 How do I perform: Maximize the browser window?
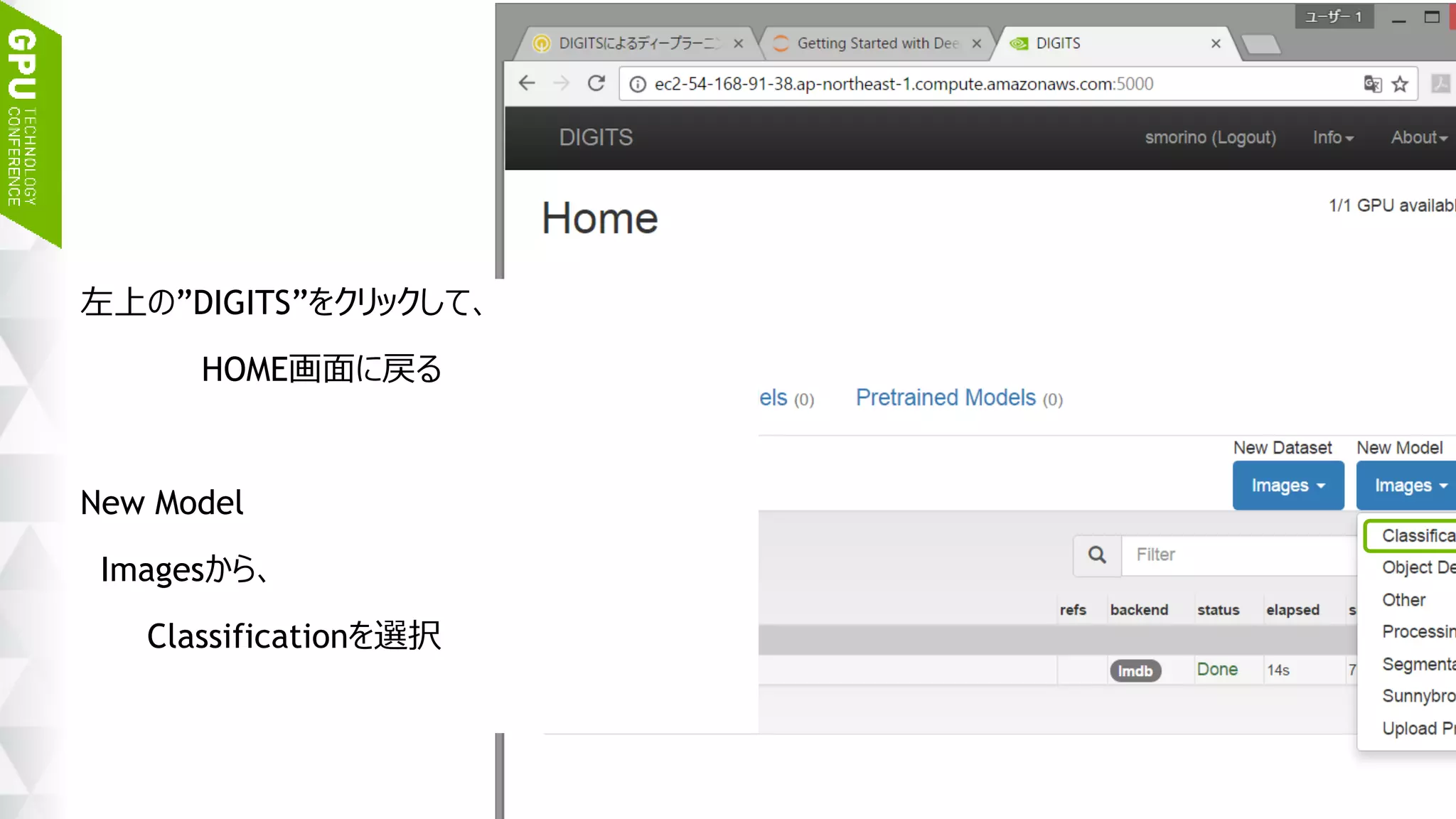pos(1432,16)
